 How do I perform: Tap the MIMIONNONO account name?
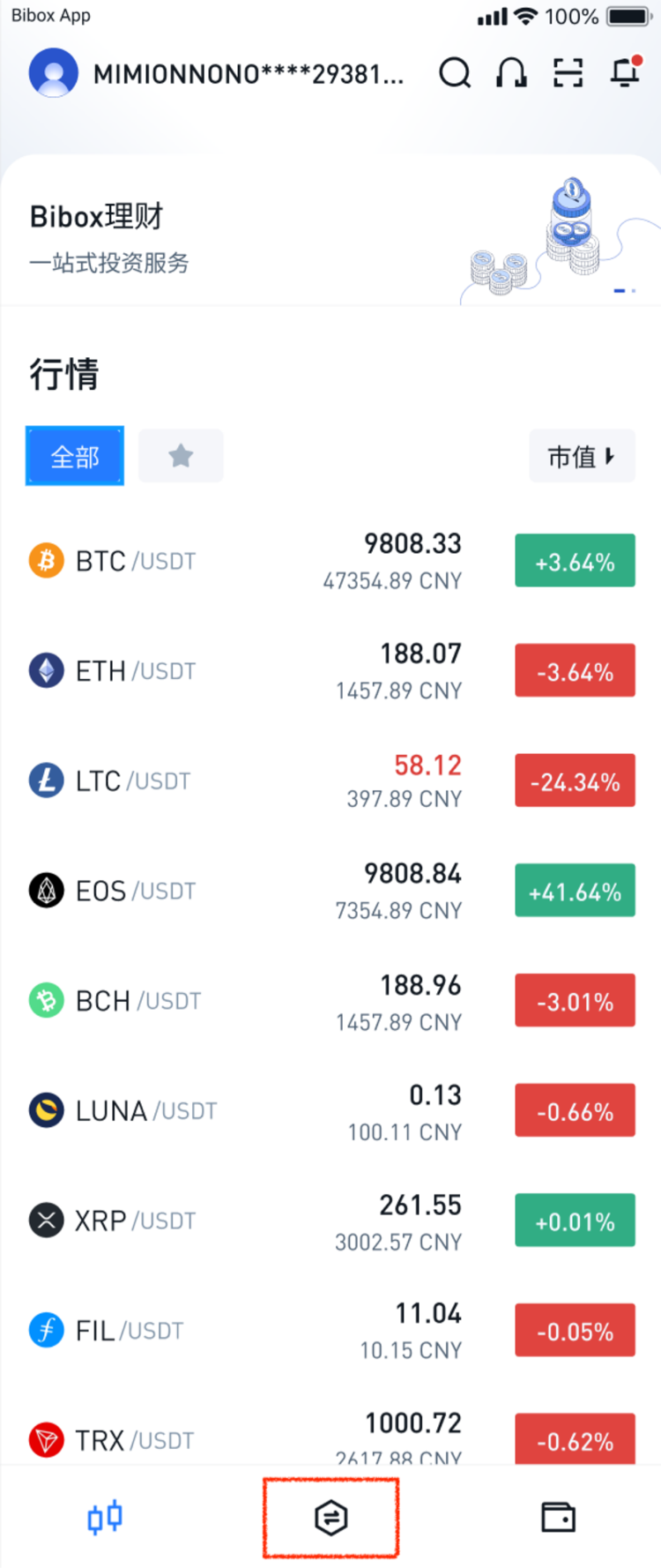[x=249, y=74]
